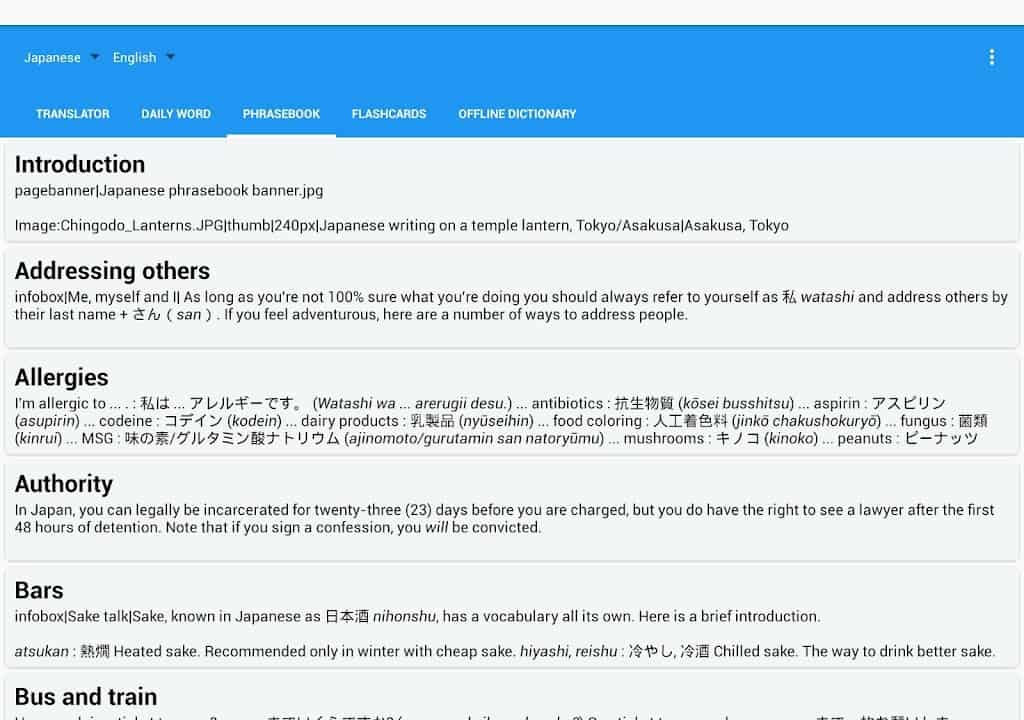Screen dimensions: 1024x720
Task: Click the Chingodo_Lanterns.JPG image caption line
Action: click(x=402, y=225)
